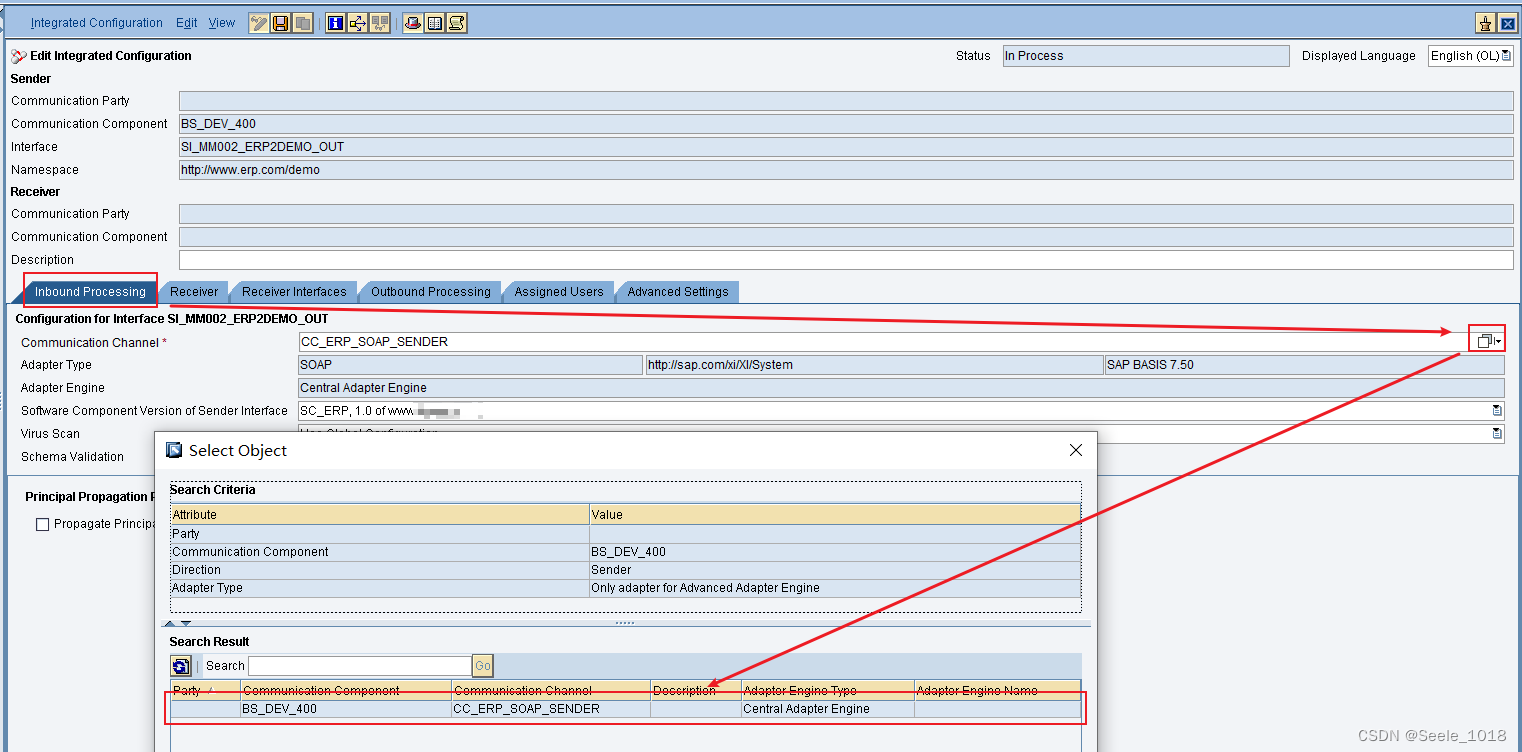Click the scroll document toolbar icon

(x=457, y=23)
